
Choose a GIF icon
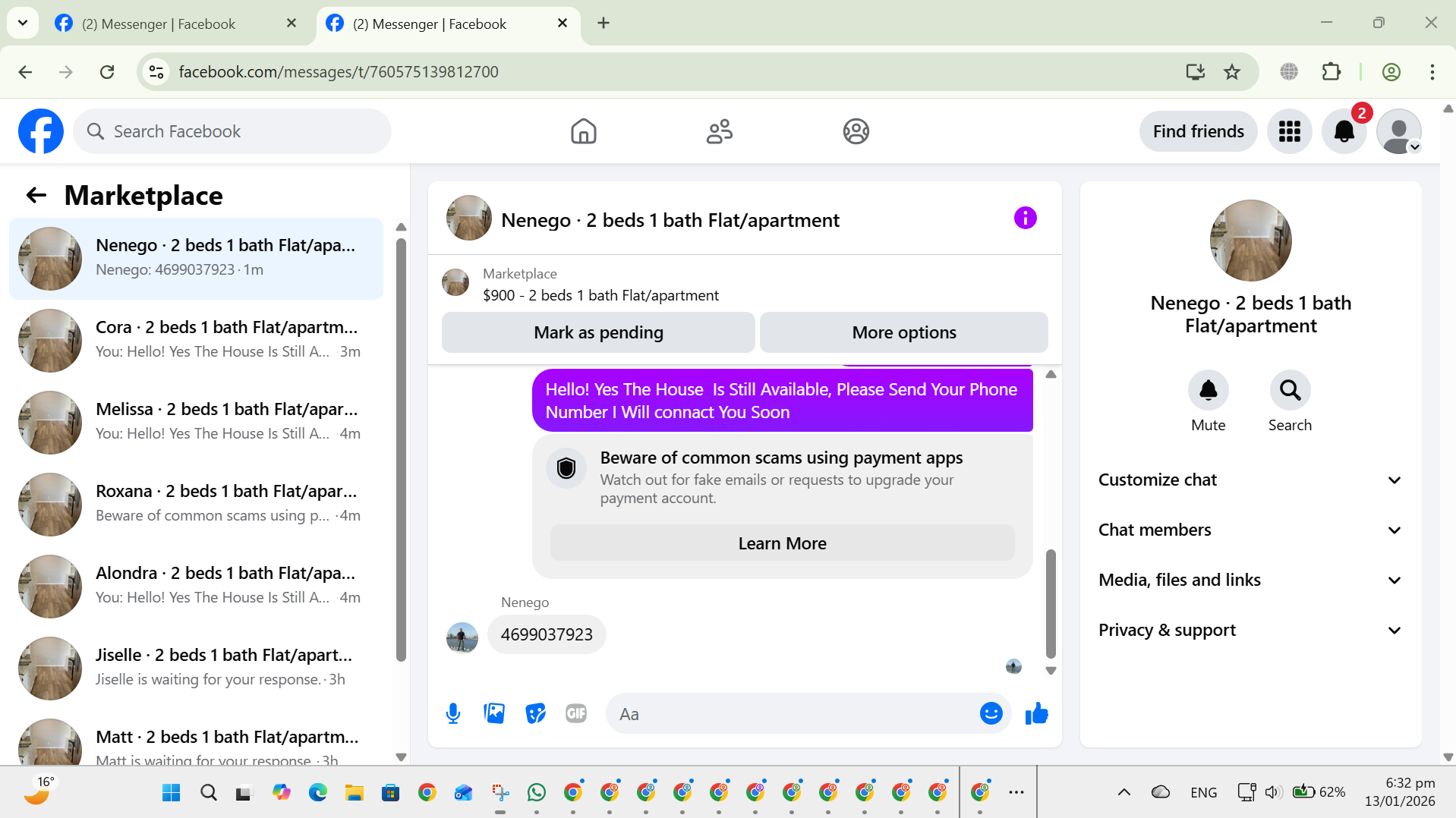click(576, 713)
